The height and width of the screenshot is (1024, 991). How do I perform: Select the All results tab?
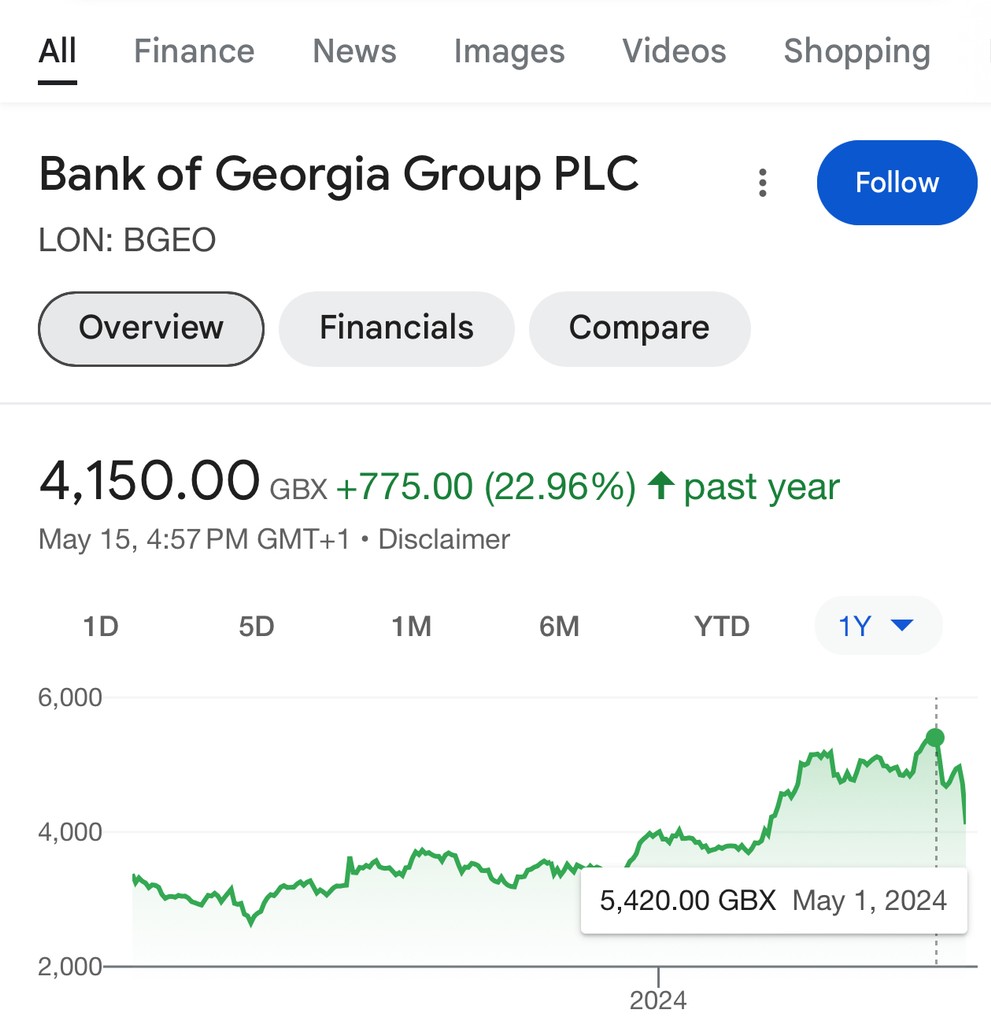pos(57,51)
